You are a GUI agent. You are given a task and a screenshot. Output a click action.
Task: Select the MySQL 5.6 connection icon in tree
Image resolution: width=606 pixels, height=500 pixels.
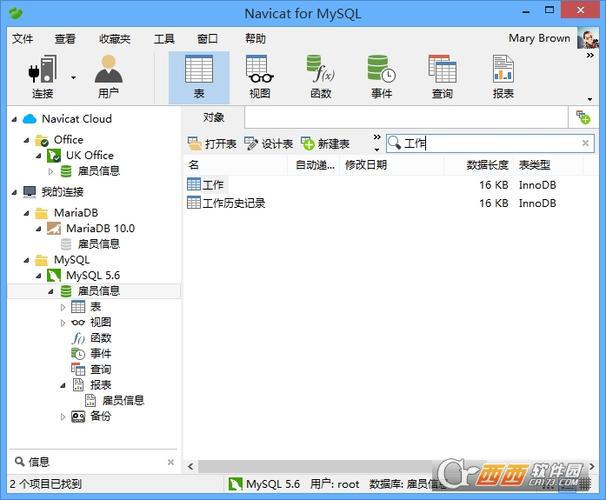[54, 275]
